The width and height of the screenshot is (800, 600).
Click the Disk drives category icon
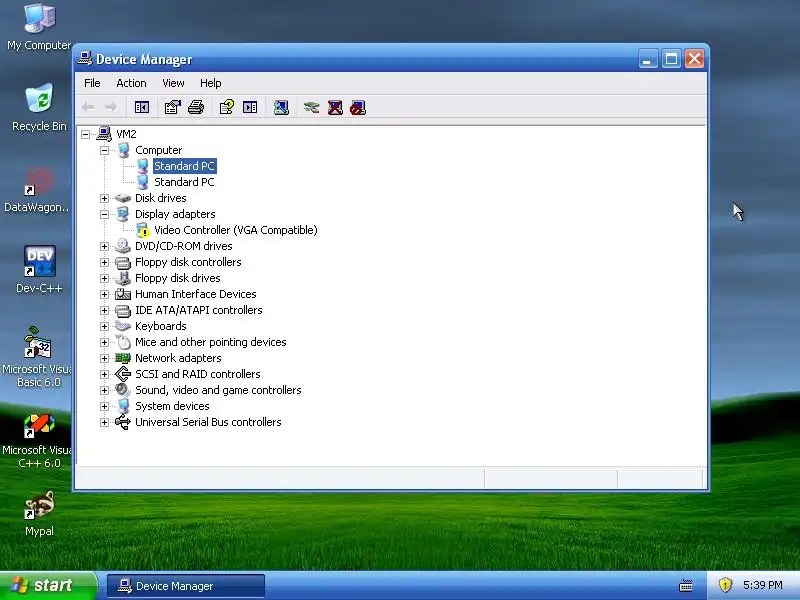point(123,198)
